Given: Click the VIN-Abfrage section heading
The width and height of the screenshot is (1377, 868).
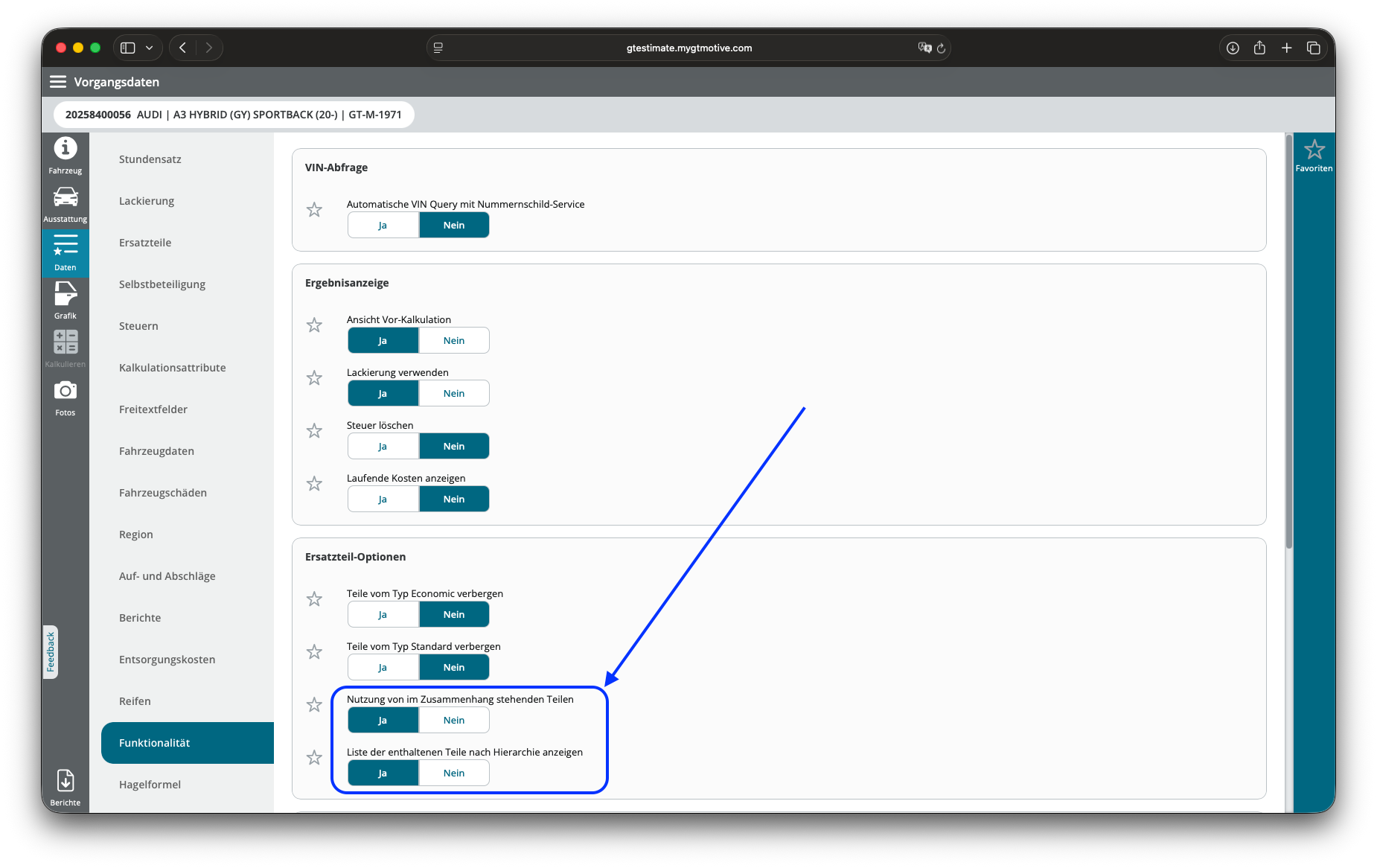Looking at the screenshot, I should [x=336, y=167].
